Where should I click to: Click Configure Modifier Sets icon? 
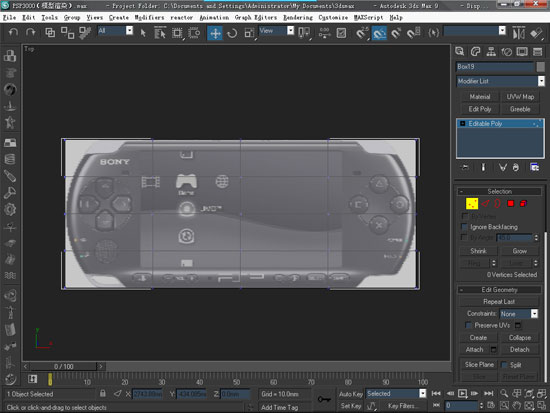tap(535, 167)
